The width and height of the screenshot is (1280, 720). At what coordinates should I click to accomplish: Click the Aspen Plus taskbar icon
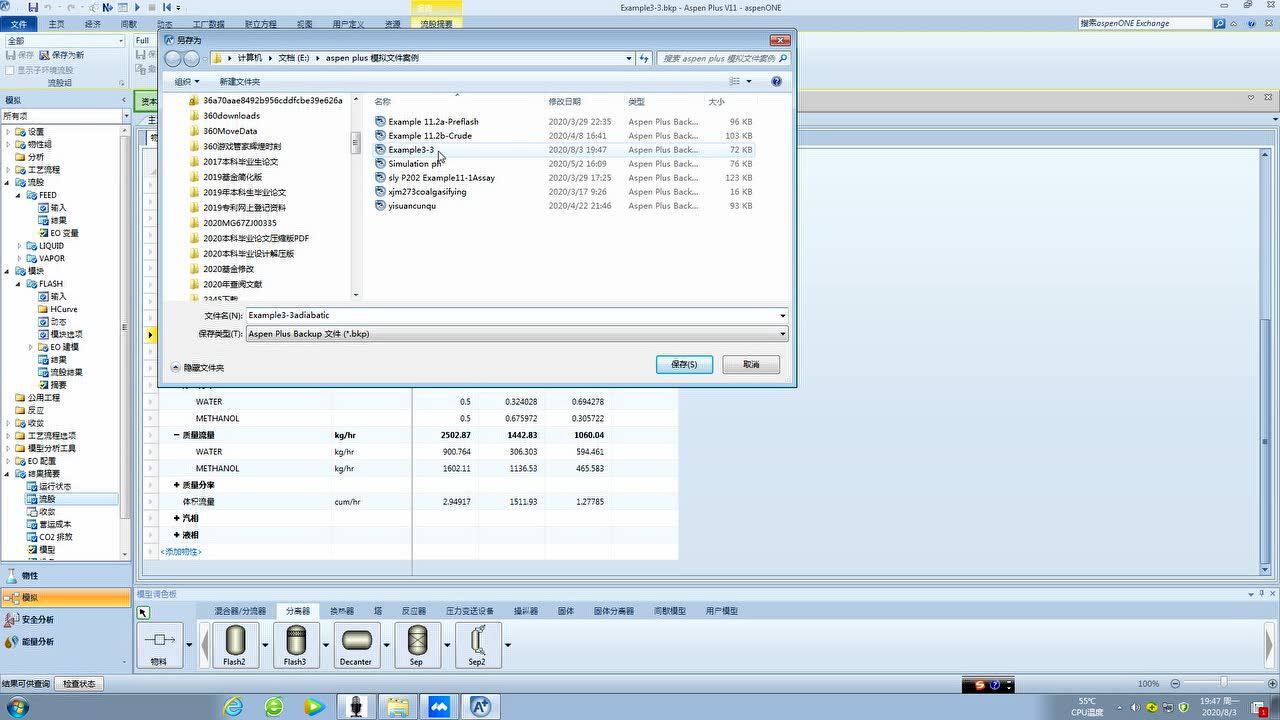click(480, 707)
